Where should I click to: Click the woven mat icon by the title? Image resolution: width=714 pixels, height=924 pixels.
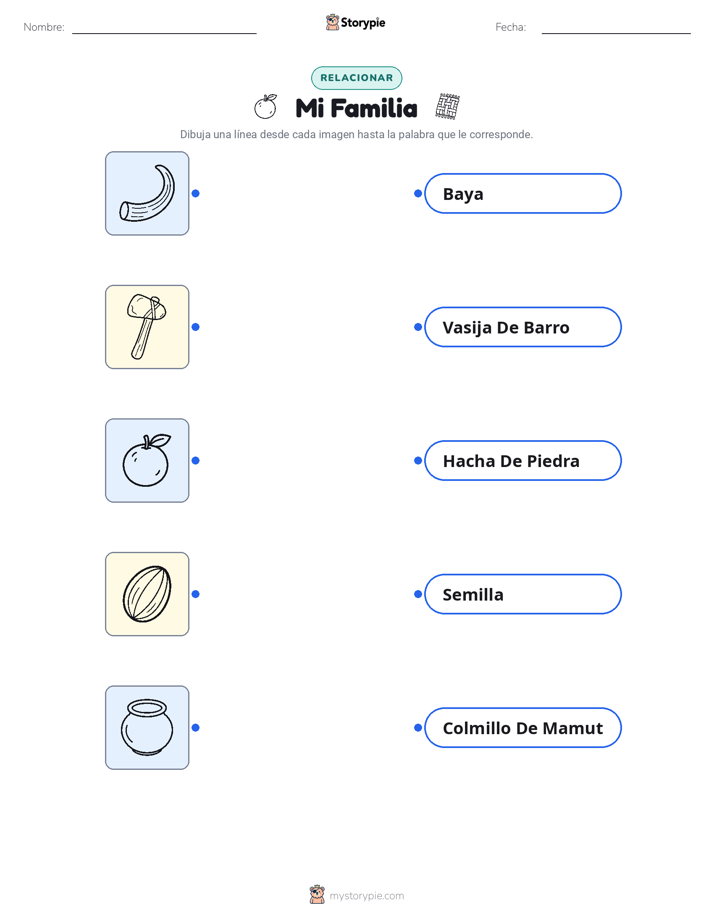[448, 106]
